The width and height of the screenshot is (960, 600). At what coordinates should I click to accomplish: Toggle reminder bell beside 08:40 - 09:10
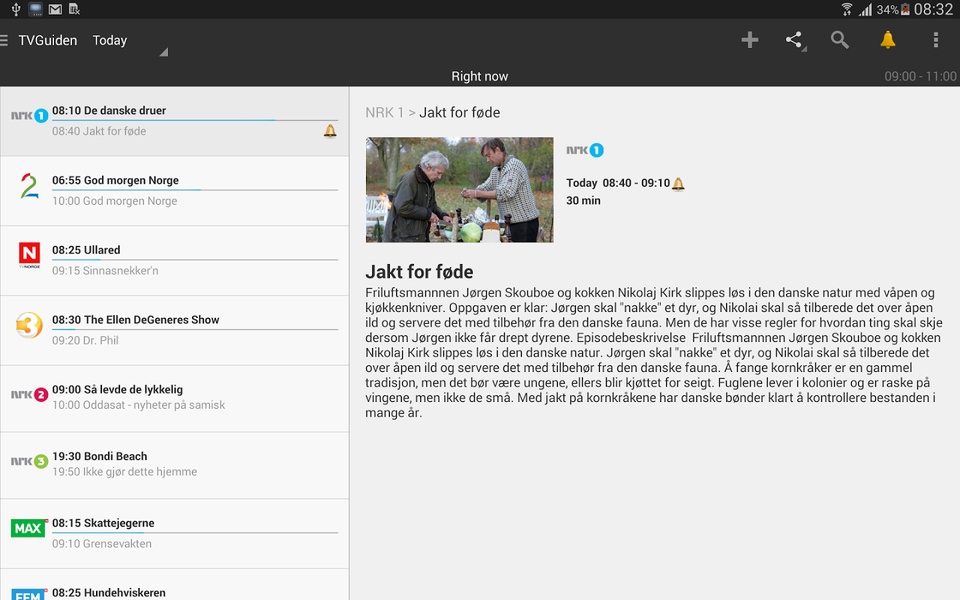coord(678,183)
